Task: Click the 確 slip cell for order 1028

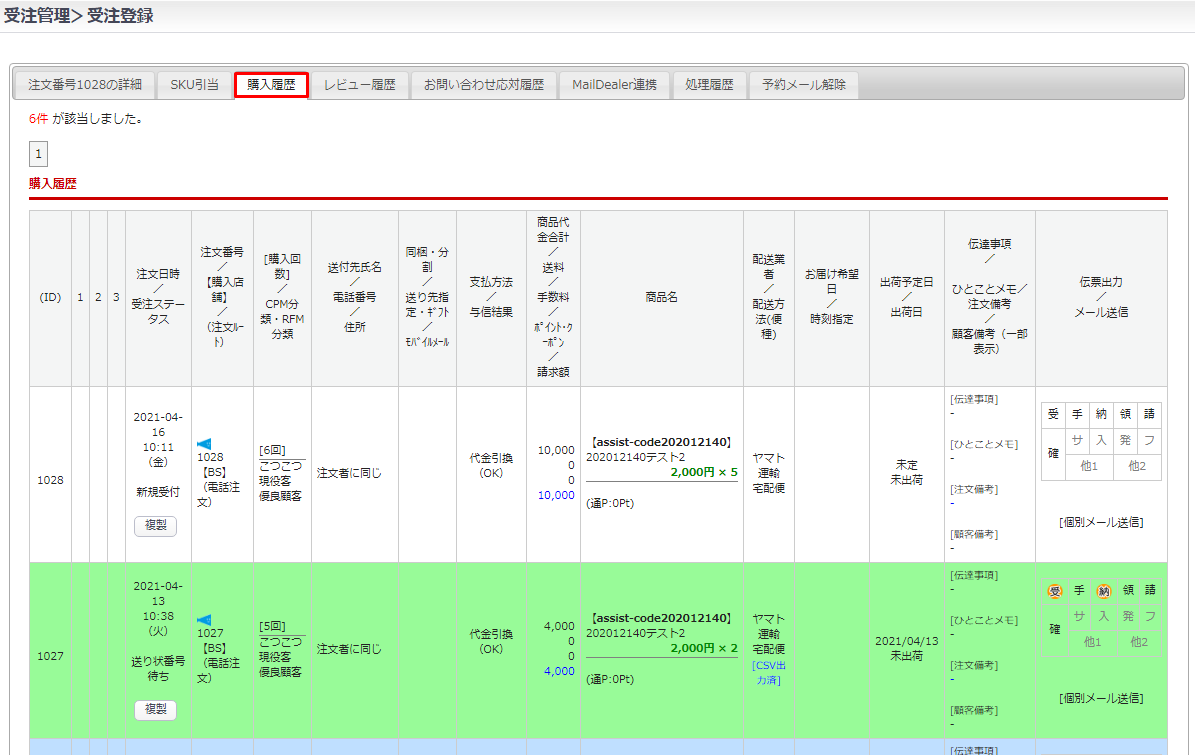Action: [1053, 452]
